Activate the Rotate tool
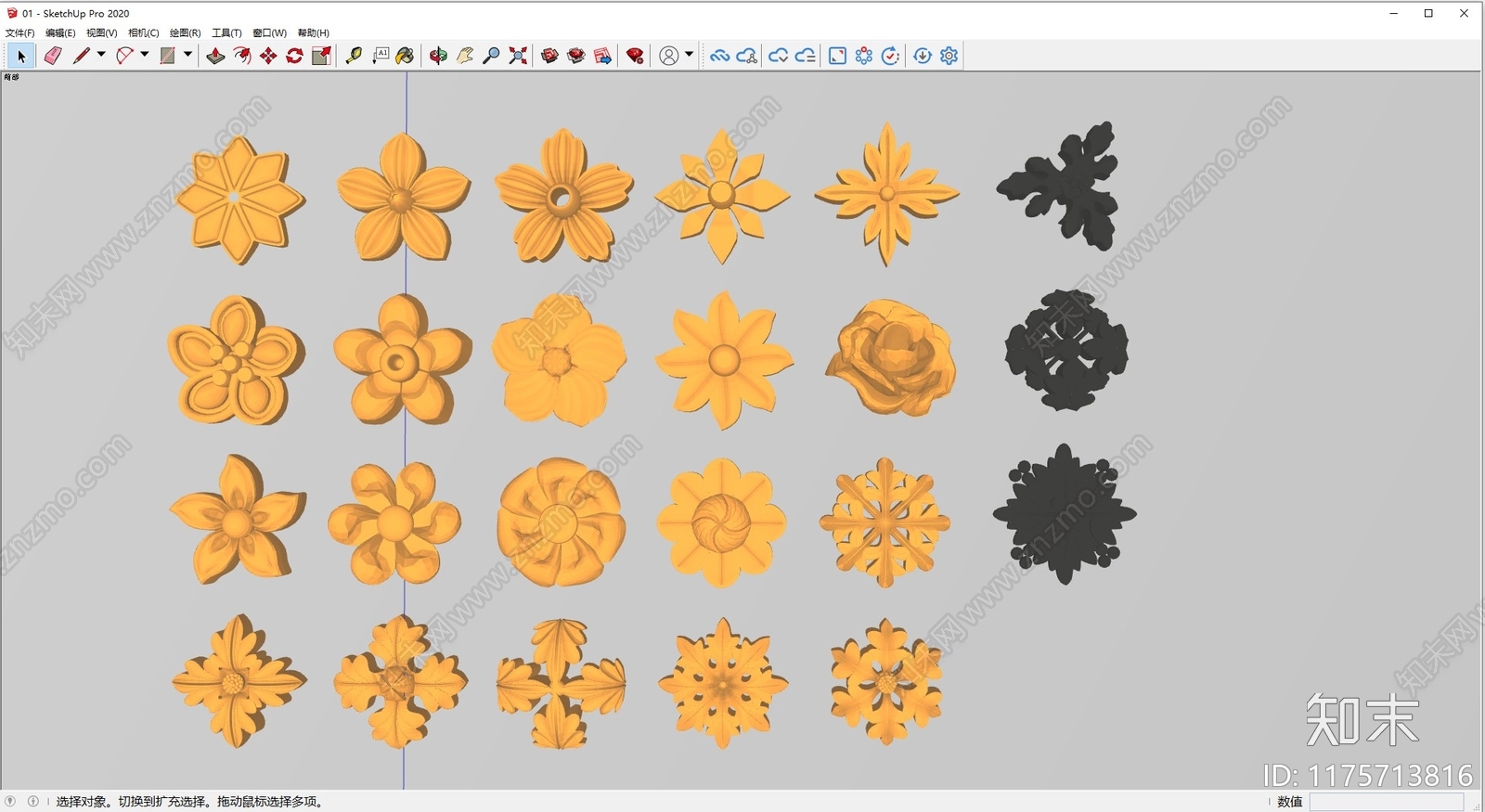The image size is (1485, 812). coord(294,56)
